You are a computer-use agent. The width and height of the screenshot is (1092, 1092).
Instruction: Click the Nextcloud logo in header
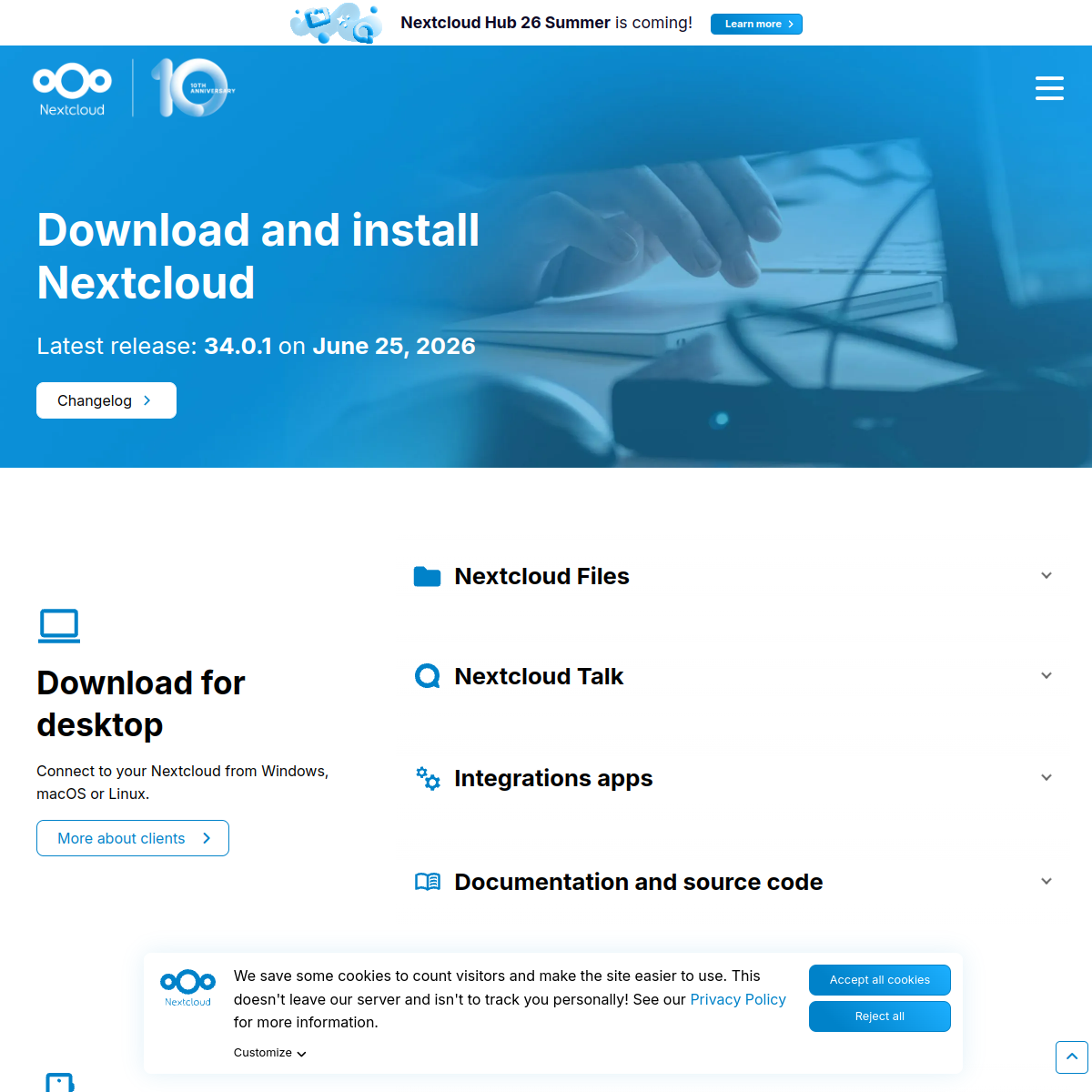pyautogui.click(x=72, y=89)
